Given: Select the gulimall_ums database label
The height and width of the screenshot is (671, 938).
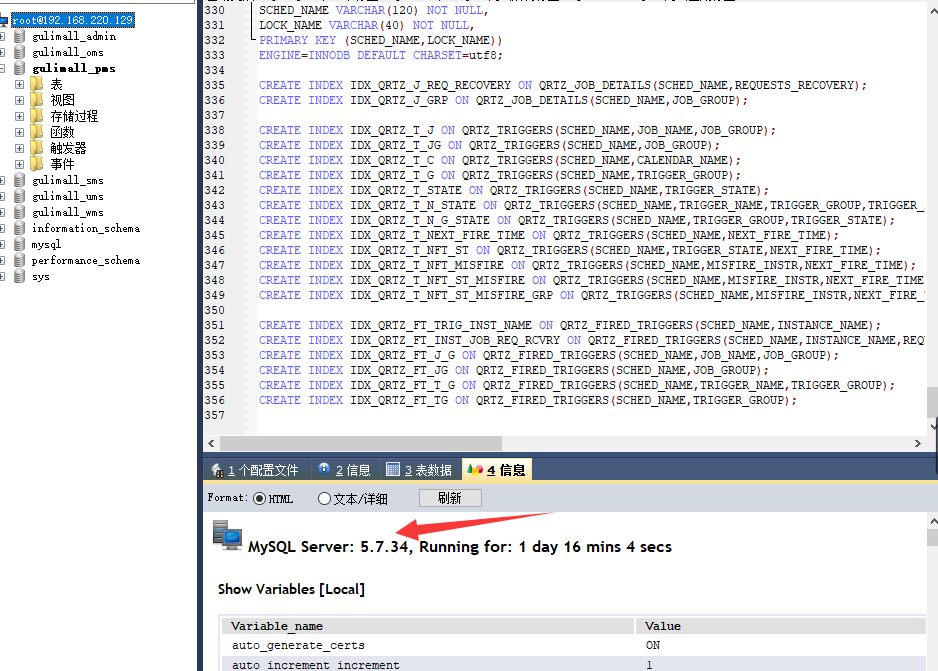Looking at the screenshot, I should click(68, 196).
